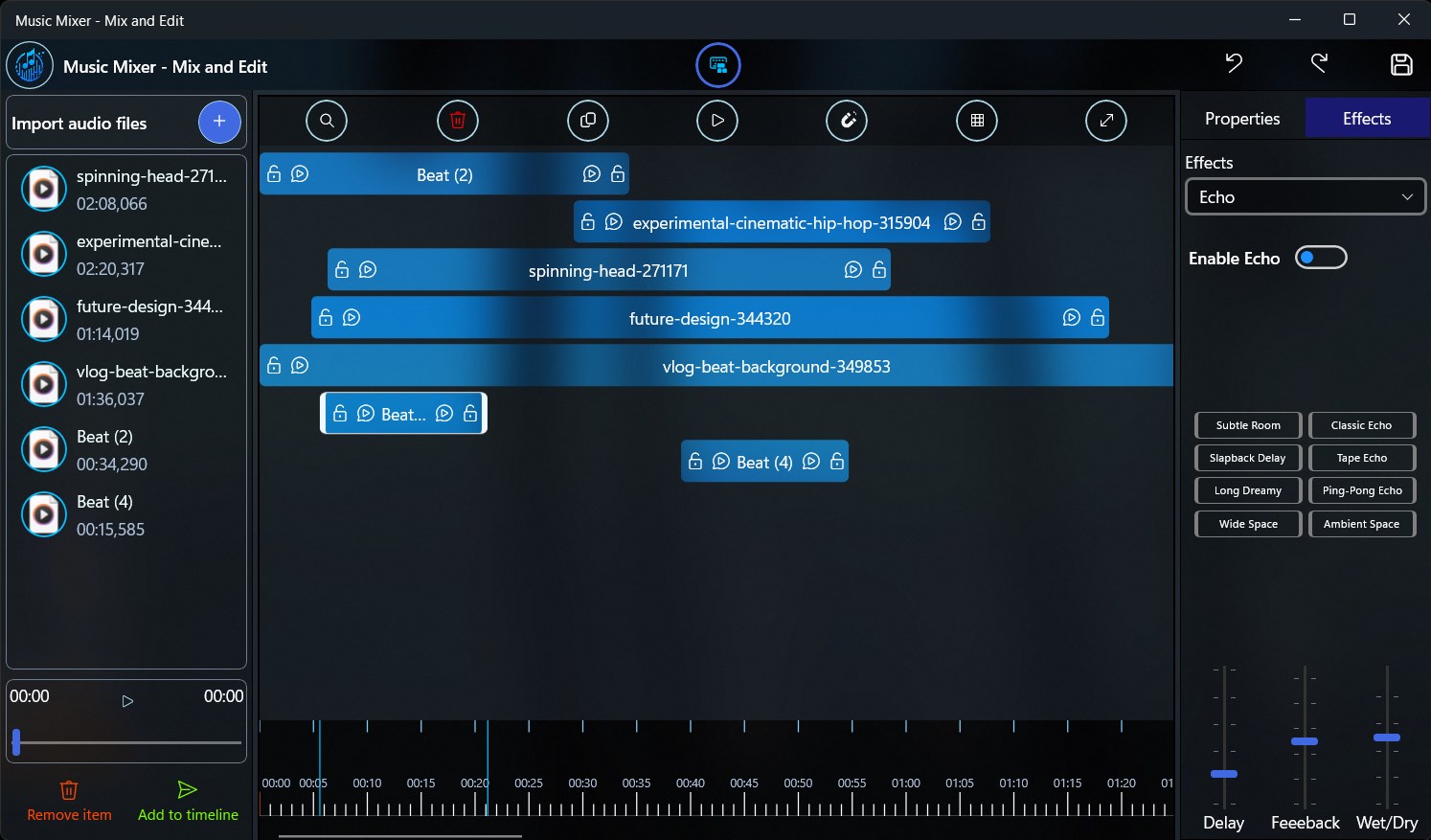Click the duplicate clip icon in the toolbar
The height and width of the screenshot is (840, 1431).
coord(588,121)
